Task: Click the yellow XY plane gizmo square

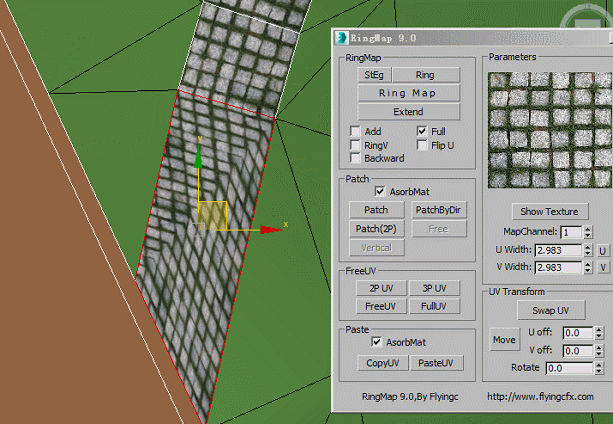Action: click(x=213, y=215)
